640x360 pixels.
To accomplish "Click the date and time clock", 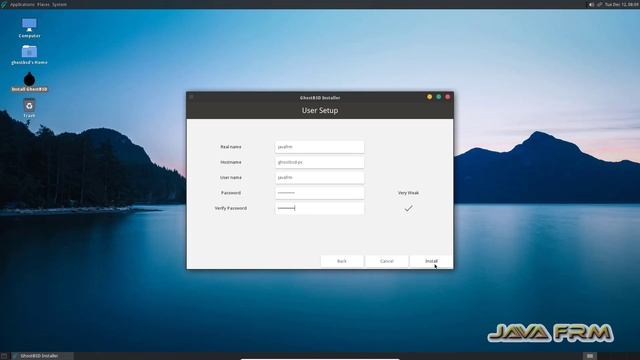I will coord(622,4).
